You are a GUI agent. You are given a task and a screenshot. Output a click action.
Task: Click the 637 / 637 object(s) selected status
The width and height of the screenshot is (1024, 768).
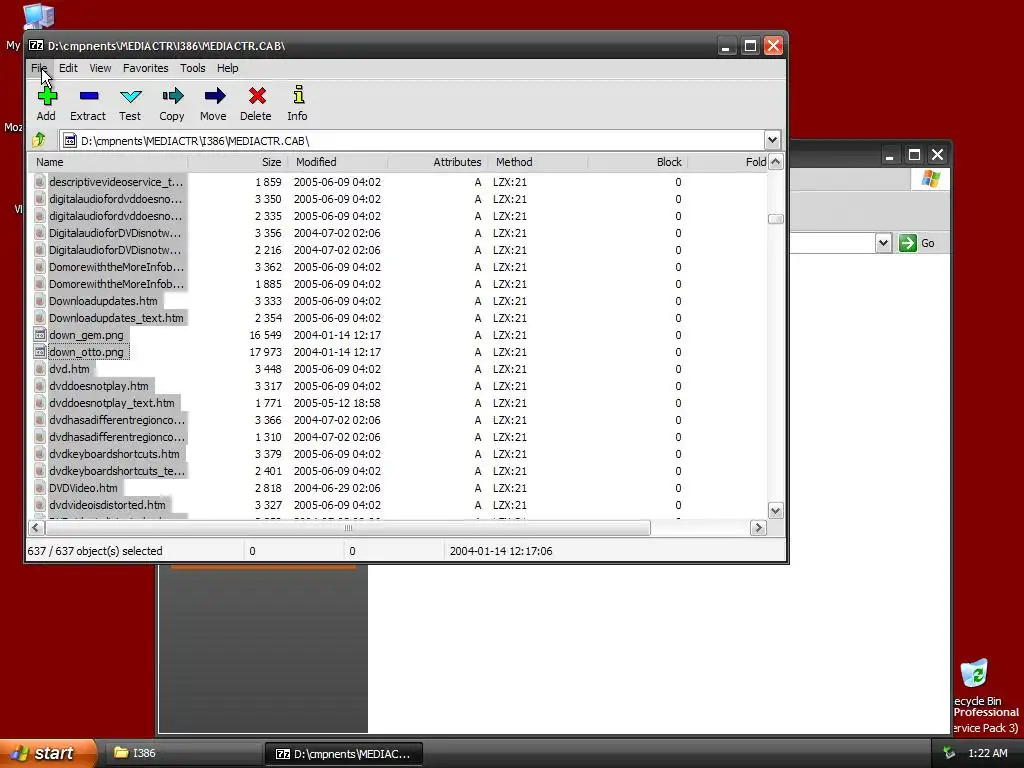(x=95, y=551)
